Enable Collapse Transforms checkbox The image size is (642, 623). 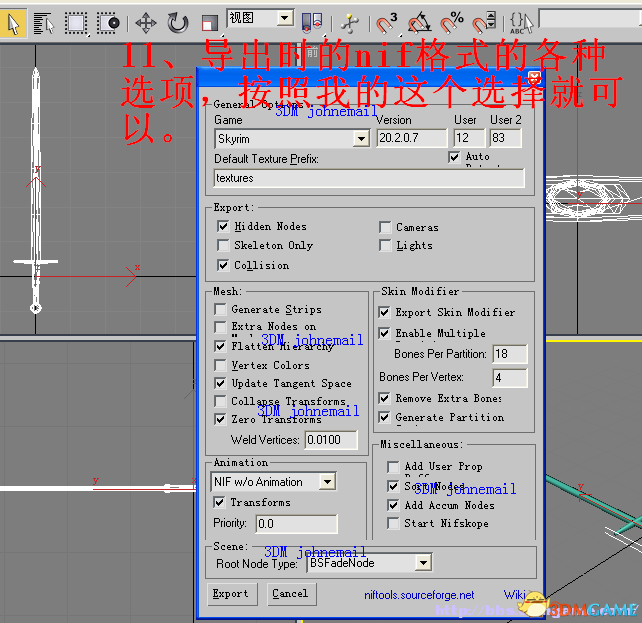pyautogui.click(x=220, y=401)
